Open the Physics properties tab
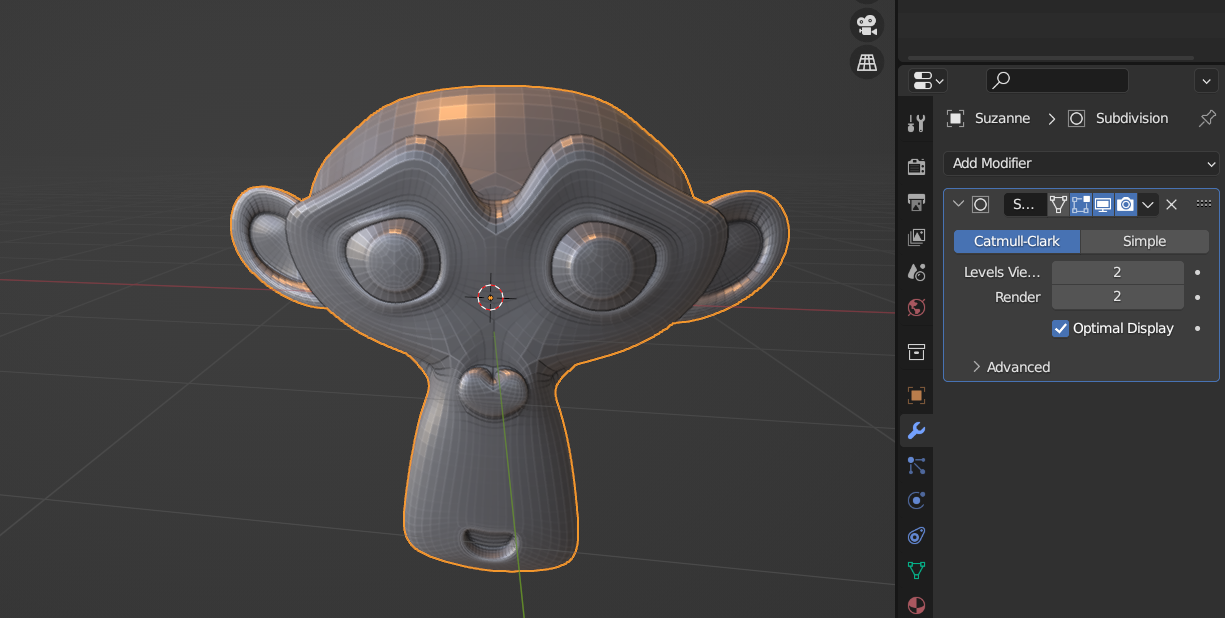This screenshot has height=618, width=1225. 916,500
